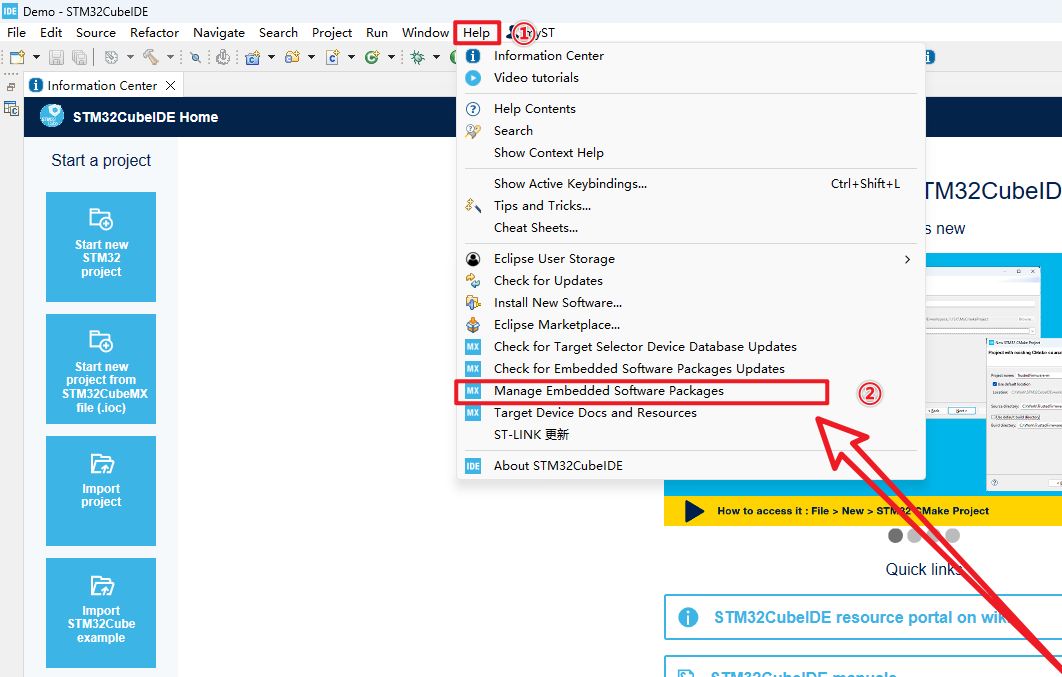
Task: Choose Check for Updates menu entry
Action: pos(691,281)
